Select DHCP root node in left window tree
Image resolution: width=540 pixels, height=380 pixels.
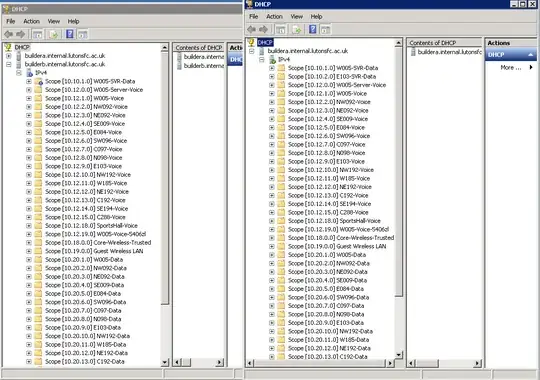point(22,47)
